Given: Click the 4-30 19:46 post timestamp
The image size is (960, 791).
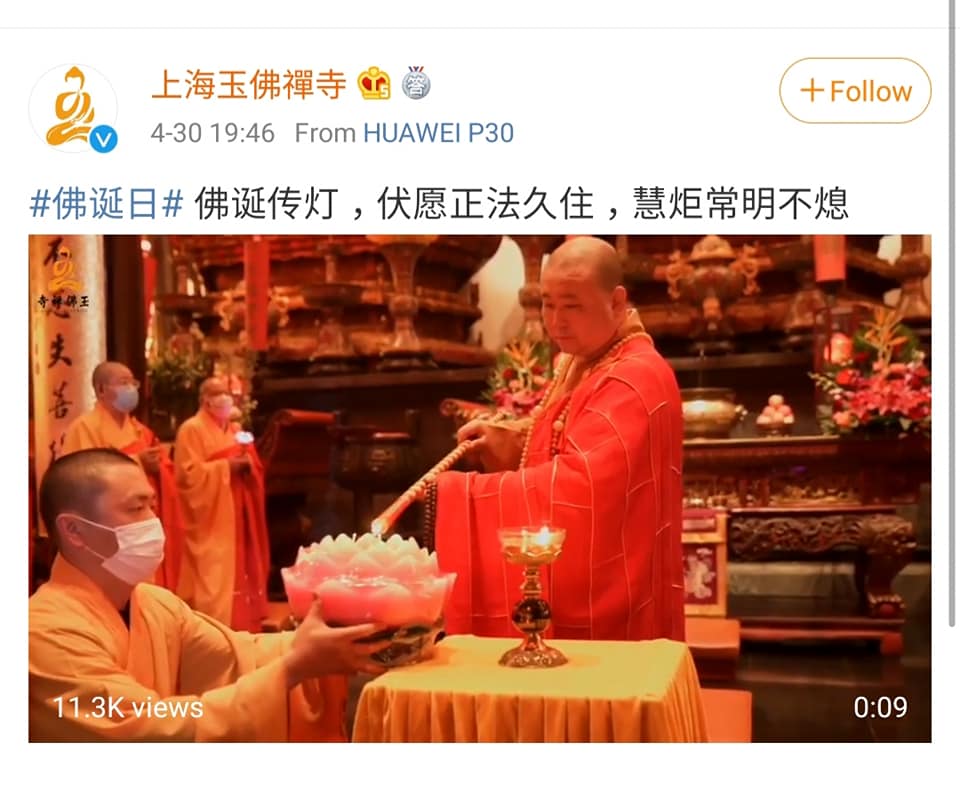Looking at the screenshot, I should point(212,133).
